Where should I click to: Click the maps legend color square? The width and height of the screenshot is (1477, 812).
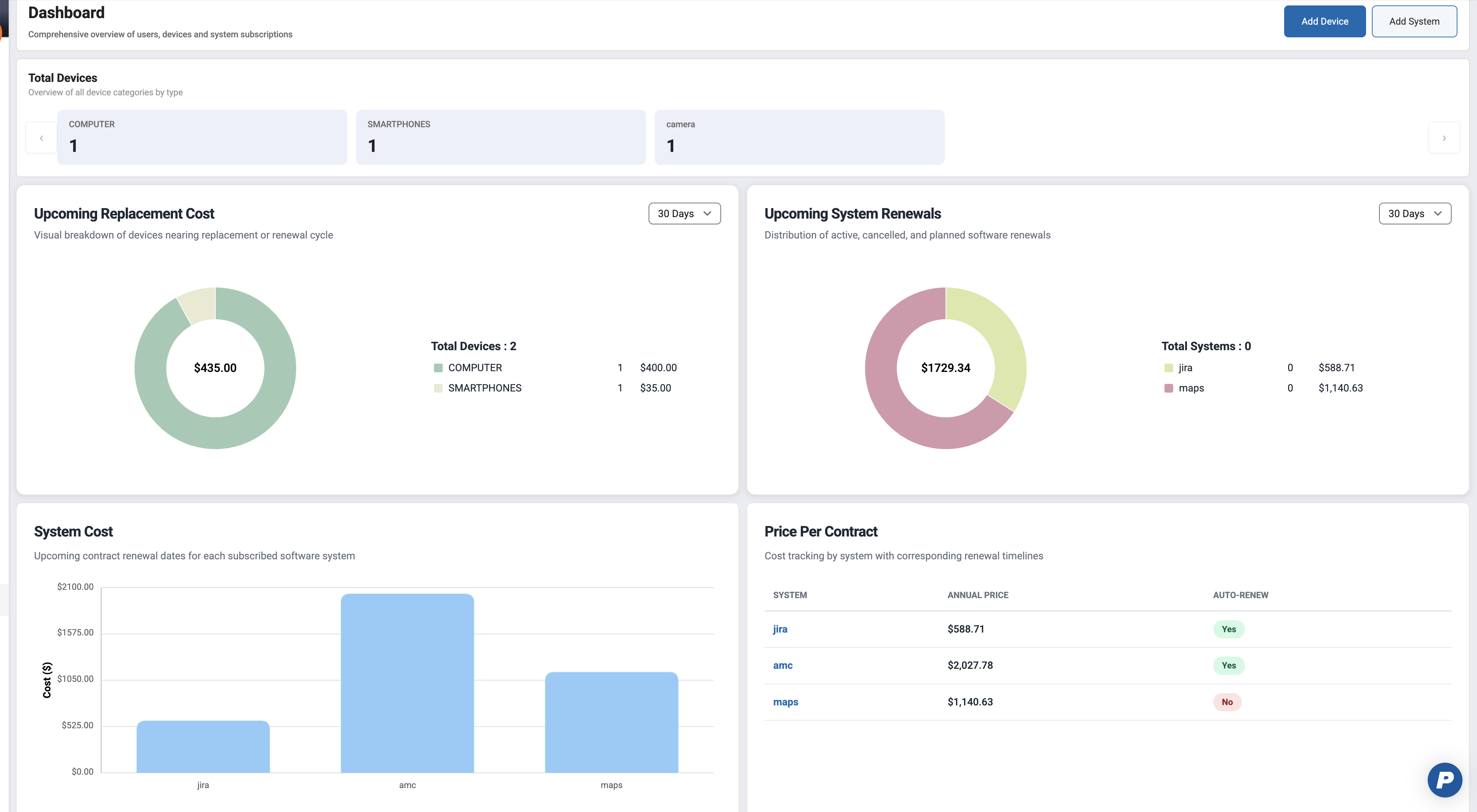tap(1168, 388)
